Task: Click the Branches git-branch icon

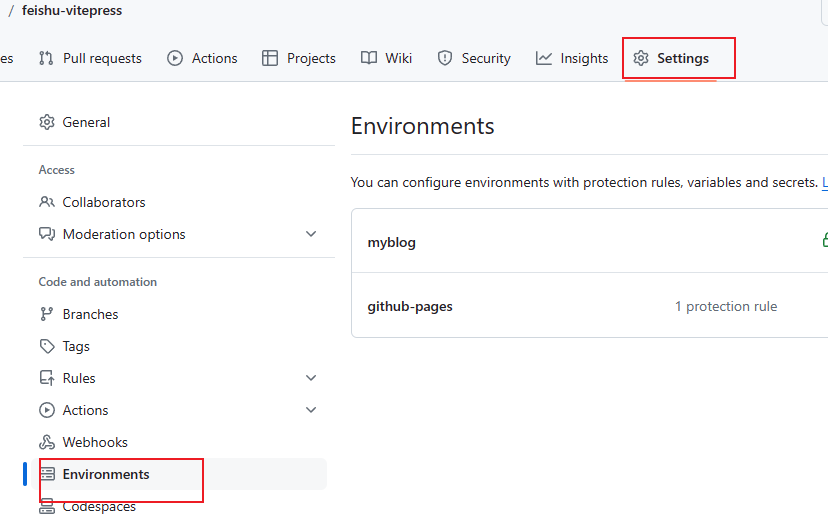Action: click(47, 314)
